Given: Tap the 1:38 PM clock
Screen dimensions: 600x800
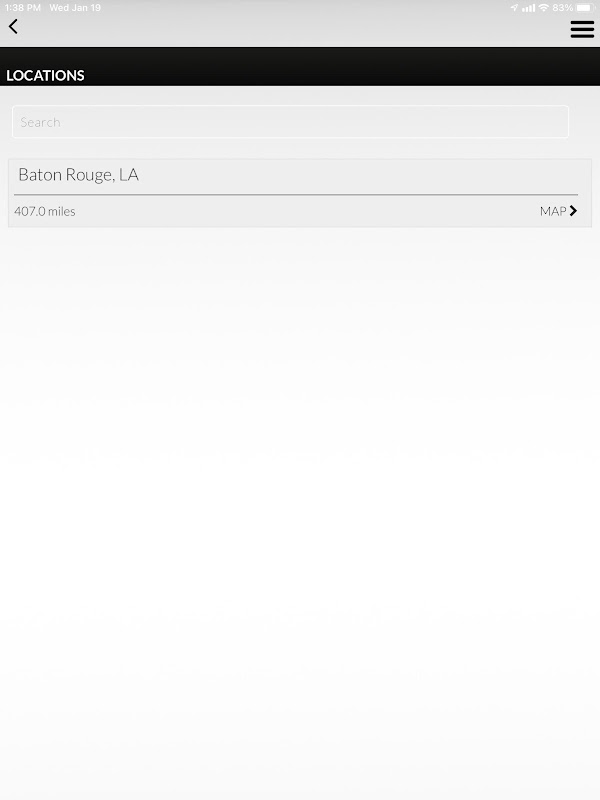Looking at the screenshot, I should click(22, 8).
